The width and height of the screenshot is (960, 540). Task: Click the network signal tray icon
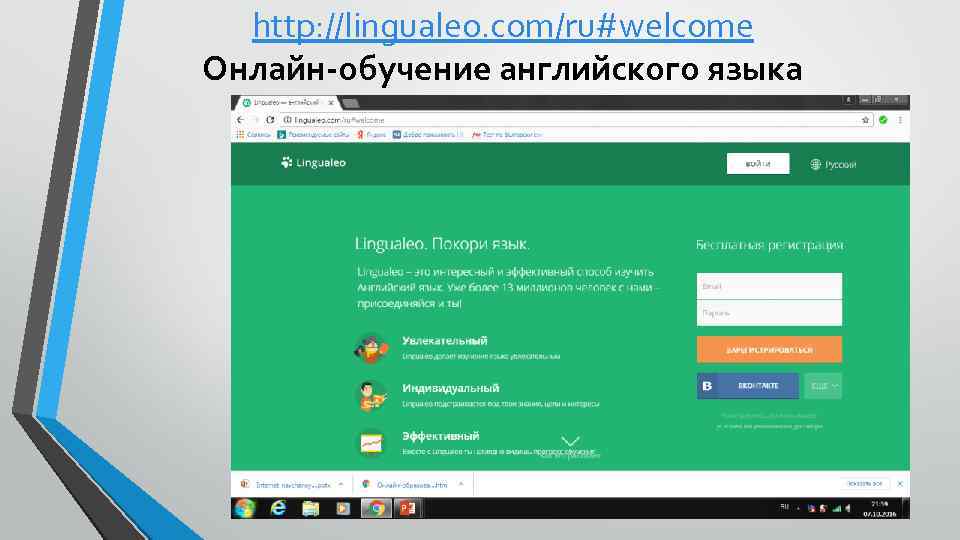836,508
